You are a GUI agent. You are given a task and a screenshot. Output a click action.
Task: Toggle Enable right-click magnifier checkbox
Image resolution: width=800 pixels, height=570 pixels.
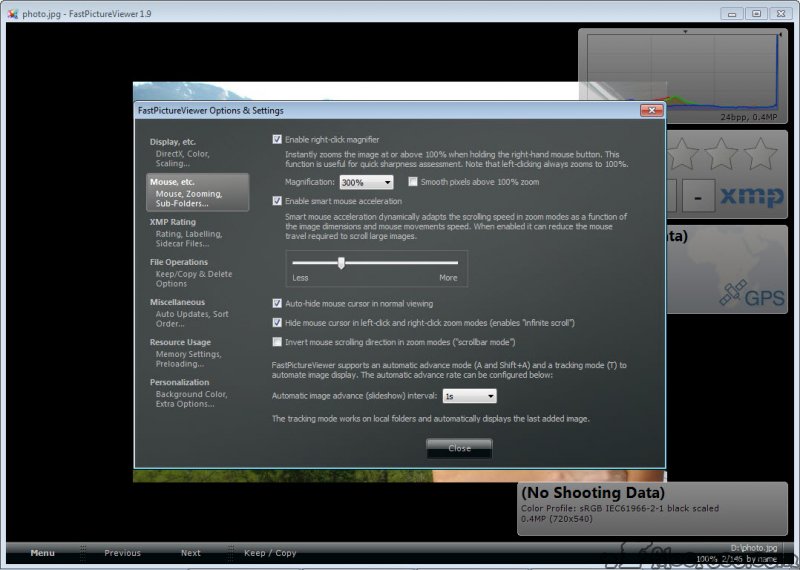tap(277, 139)
